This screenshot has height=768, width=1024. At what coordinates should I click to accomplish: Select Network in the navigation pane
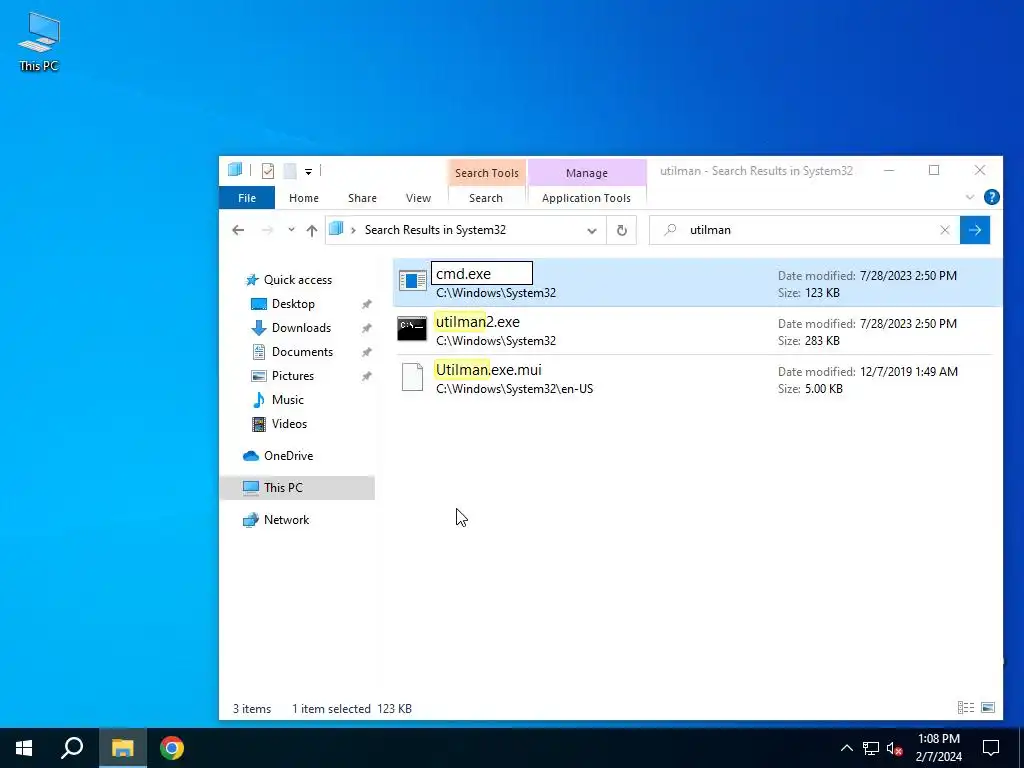tap(286, 520)
